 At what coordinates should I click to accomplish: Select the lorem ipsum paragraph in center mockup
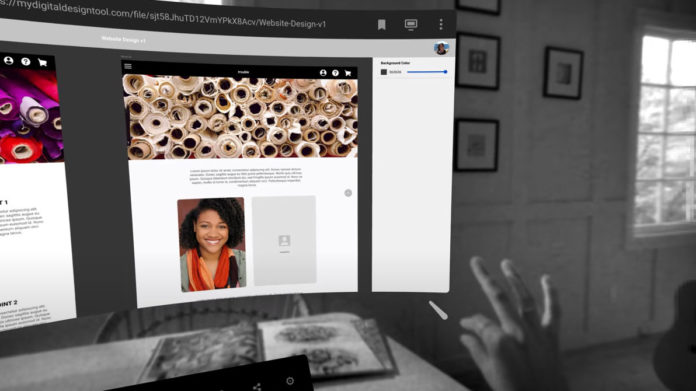click(245, 177)
